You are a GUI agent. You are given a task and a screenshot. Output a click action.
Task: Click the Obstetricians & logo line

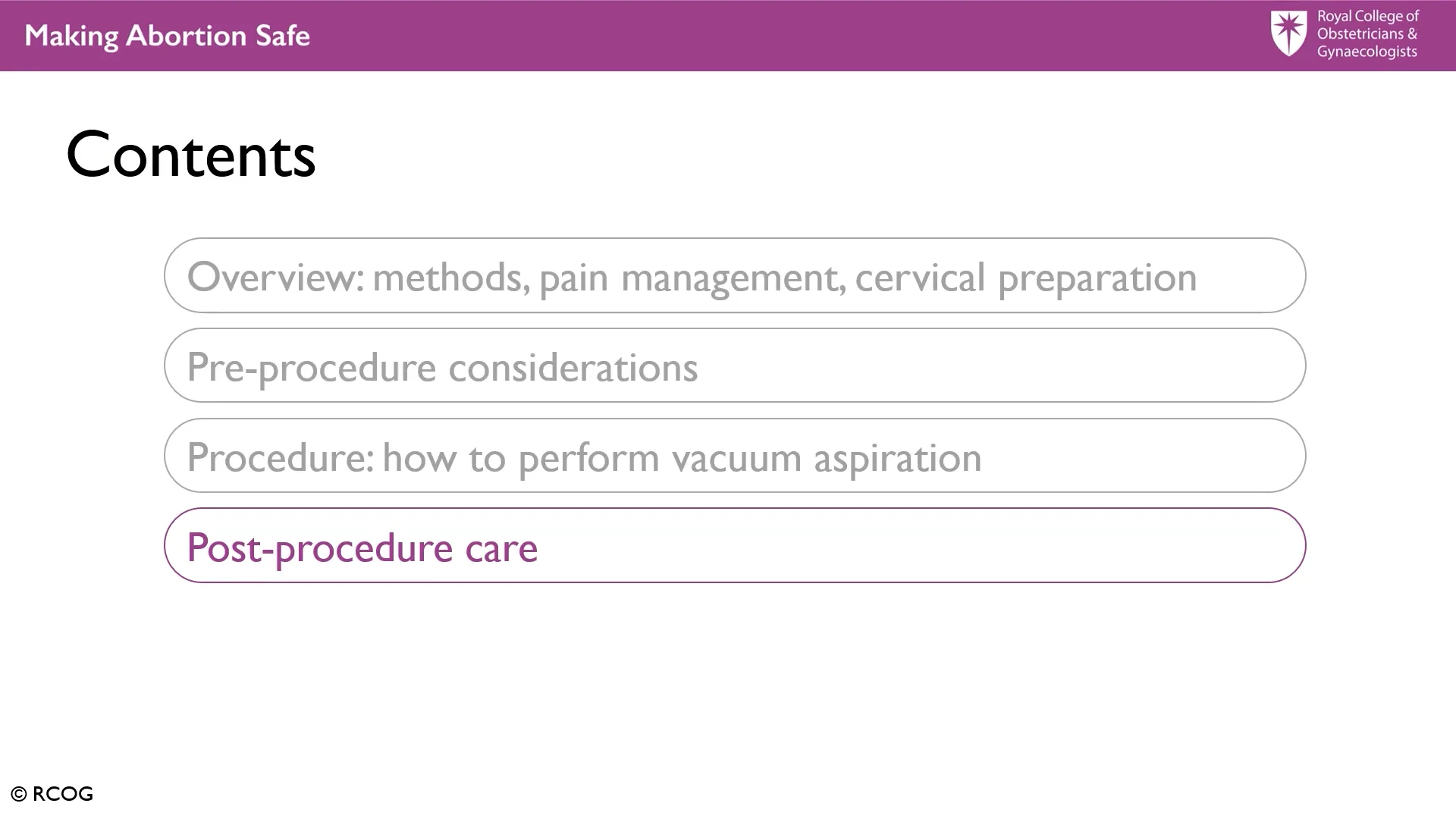coord(1367,33)
